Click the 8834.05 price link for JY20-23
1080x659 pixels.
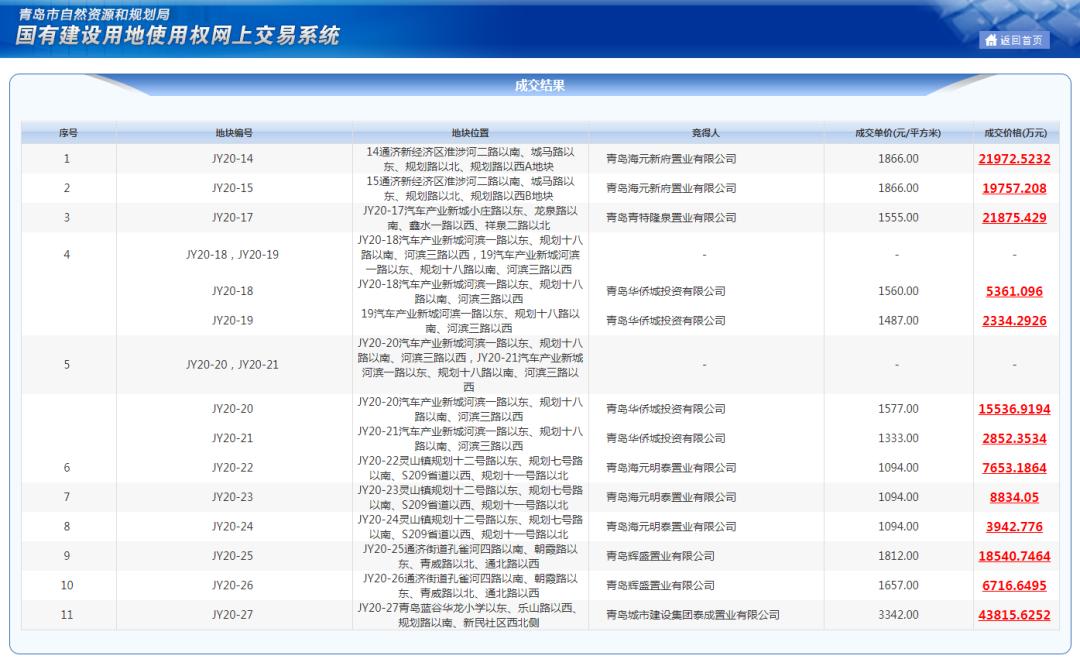(1013, 496)
